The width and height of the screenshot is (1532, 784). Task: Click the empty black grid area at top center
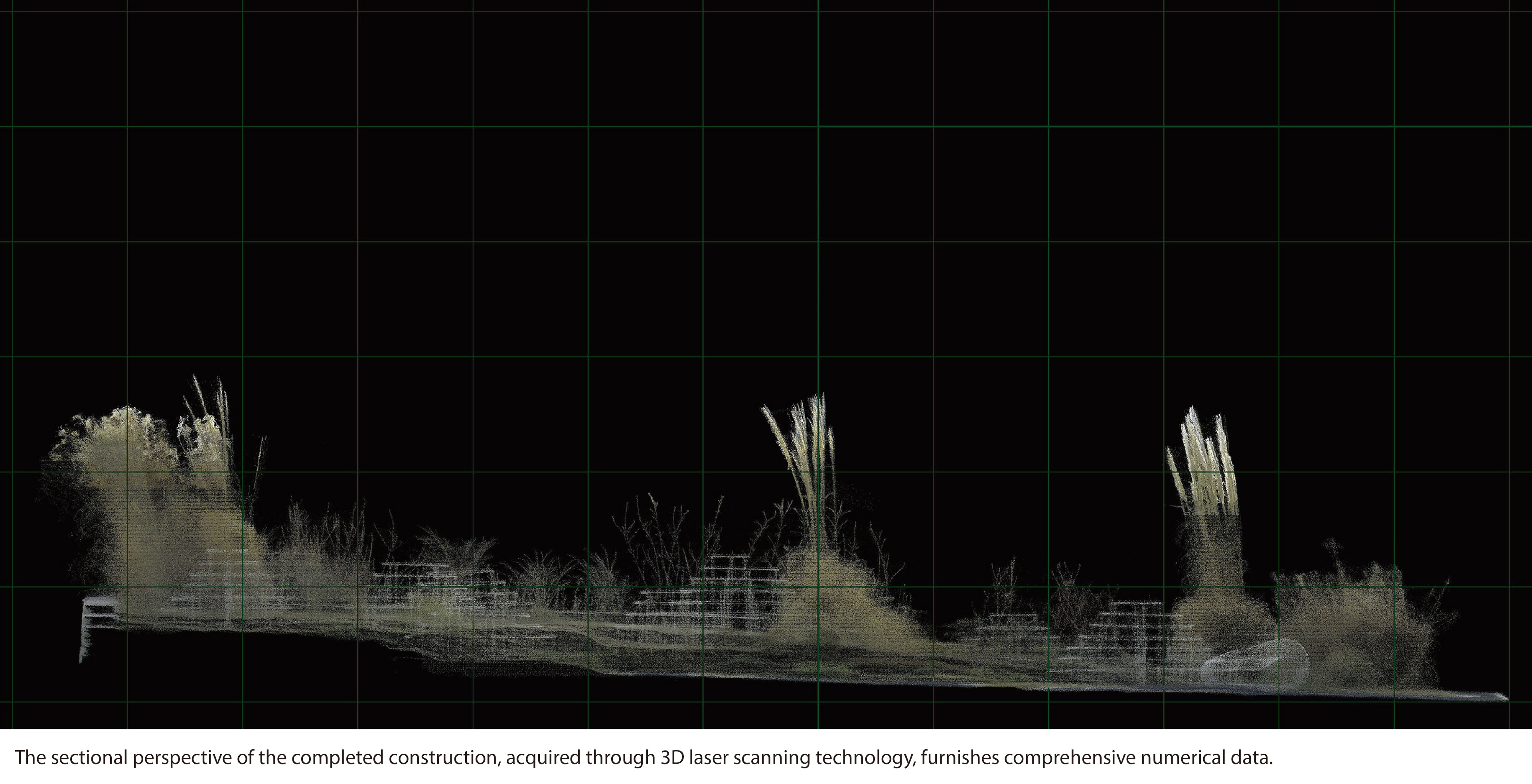pyautogui.click(x=761, y=178)
